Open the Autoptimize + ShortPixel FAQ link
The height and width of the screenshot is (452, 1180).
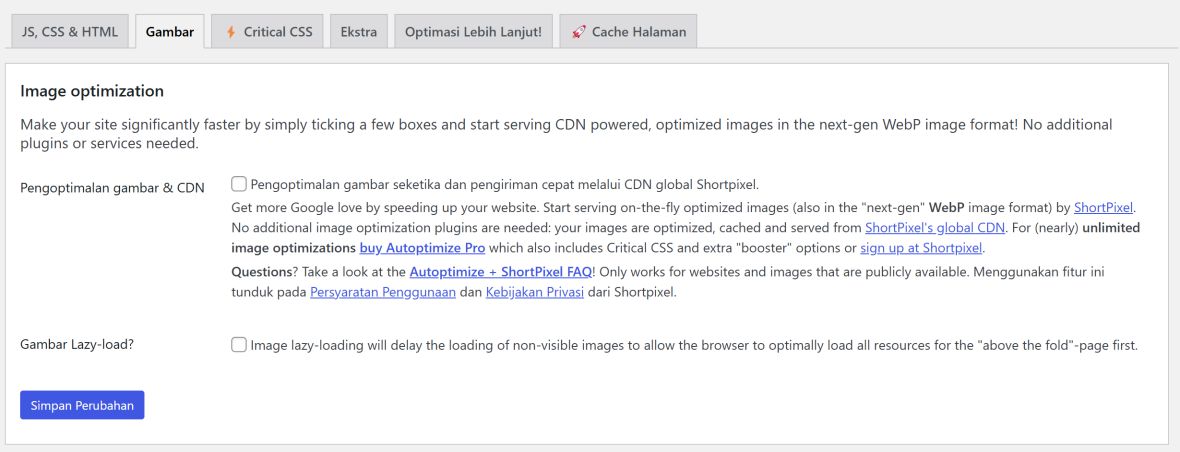[500, 272]
